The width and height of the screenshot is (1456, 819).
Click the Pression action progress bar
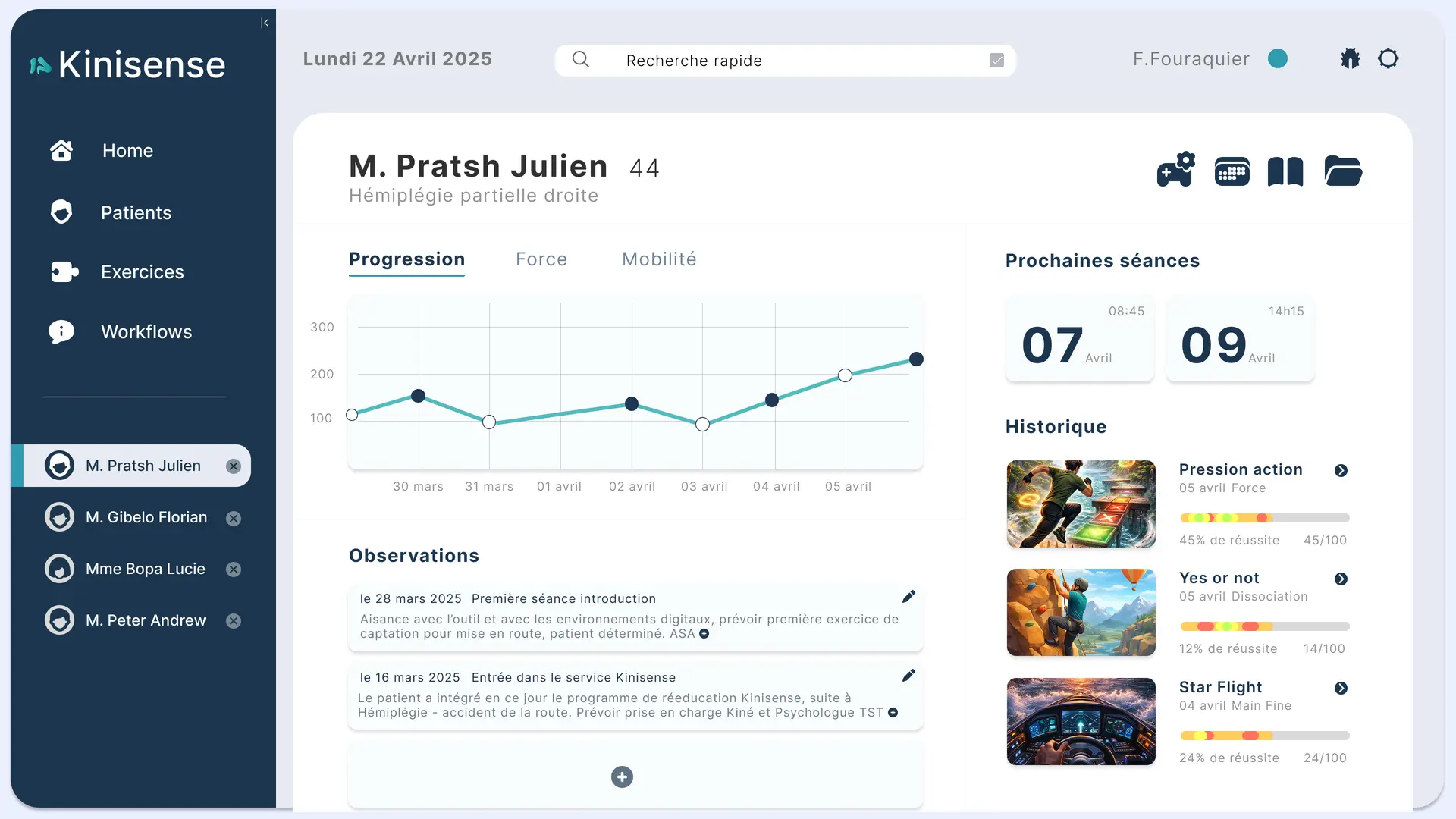[x=1264, y=518]
